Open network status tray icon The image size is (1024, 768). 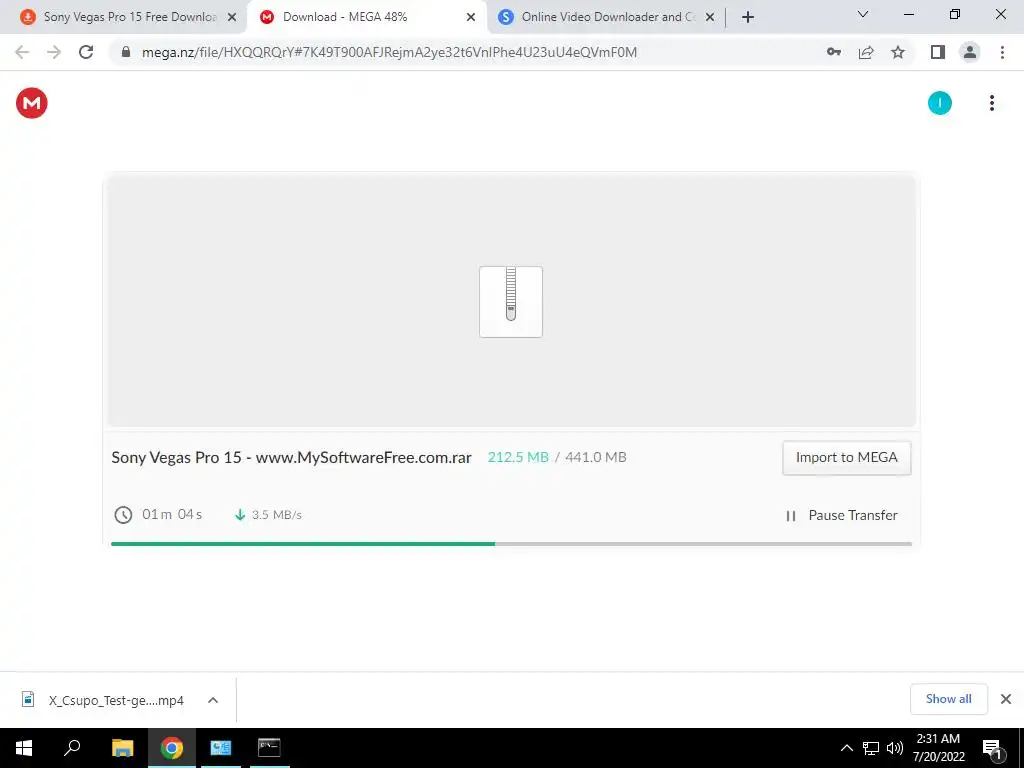pos(871,748)
